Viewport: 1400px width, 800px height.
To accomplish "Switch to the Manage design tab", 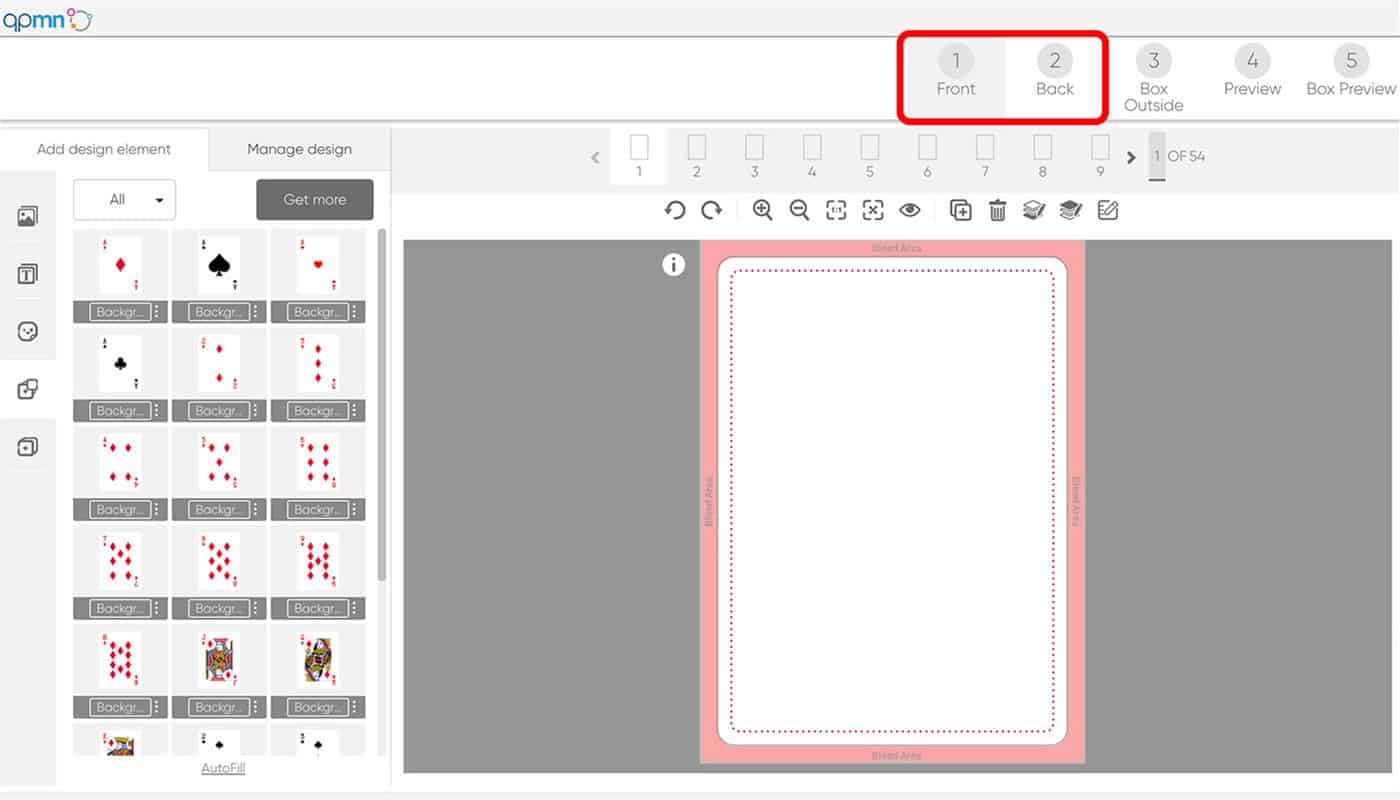I will point(299,149).
